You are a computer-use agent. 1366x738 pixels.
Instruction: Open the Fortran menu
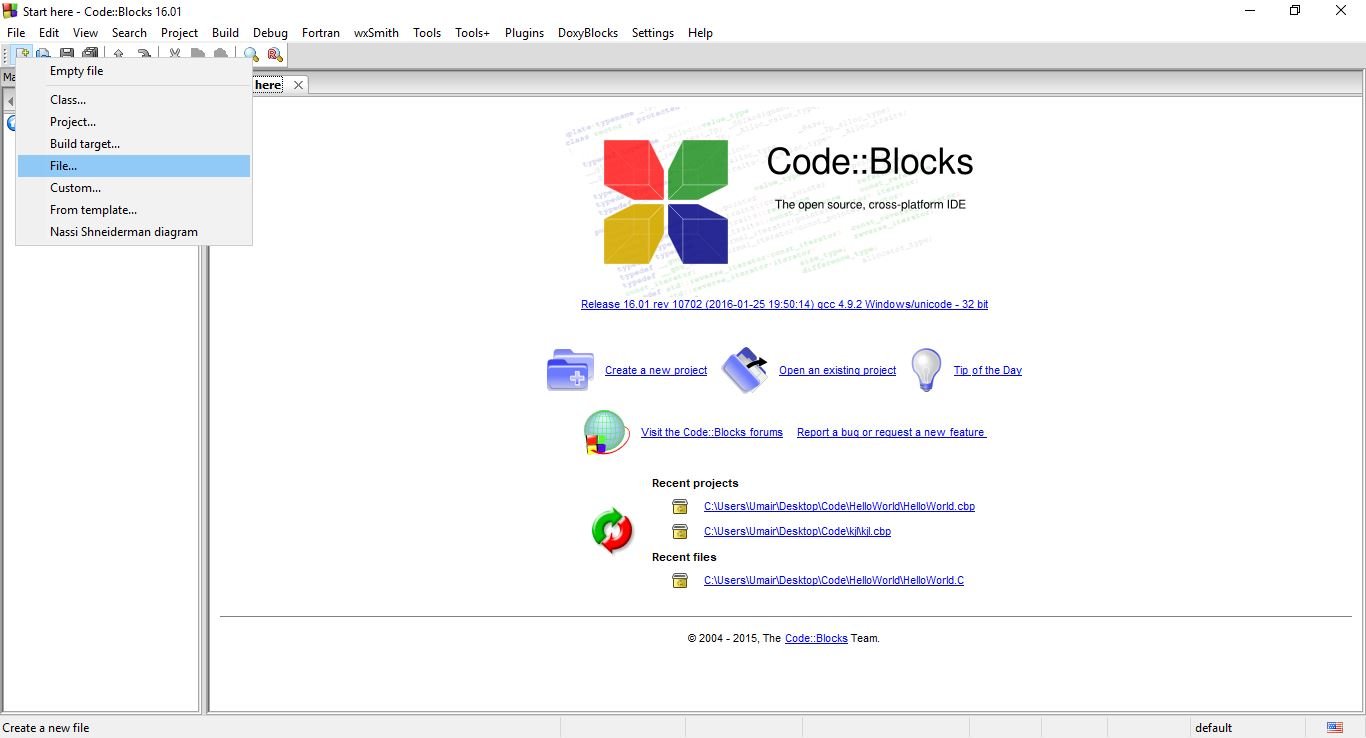click(x=320, y=32)
